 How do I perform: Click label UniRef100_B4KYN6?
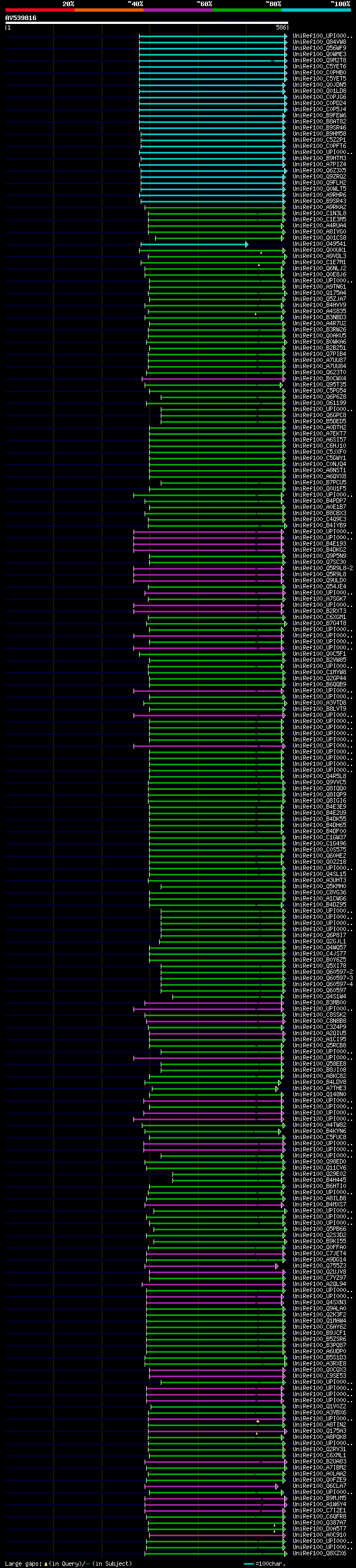(x=319, y=1131)
